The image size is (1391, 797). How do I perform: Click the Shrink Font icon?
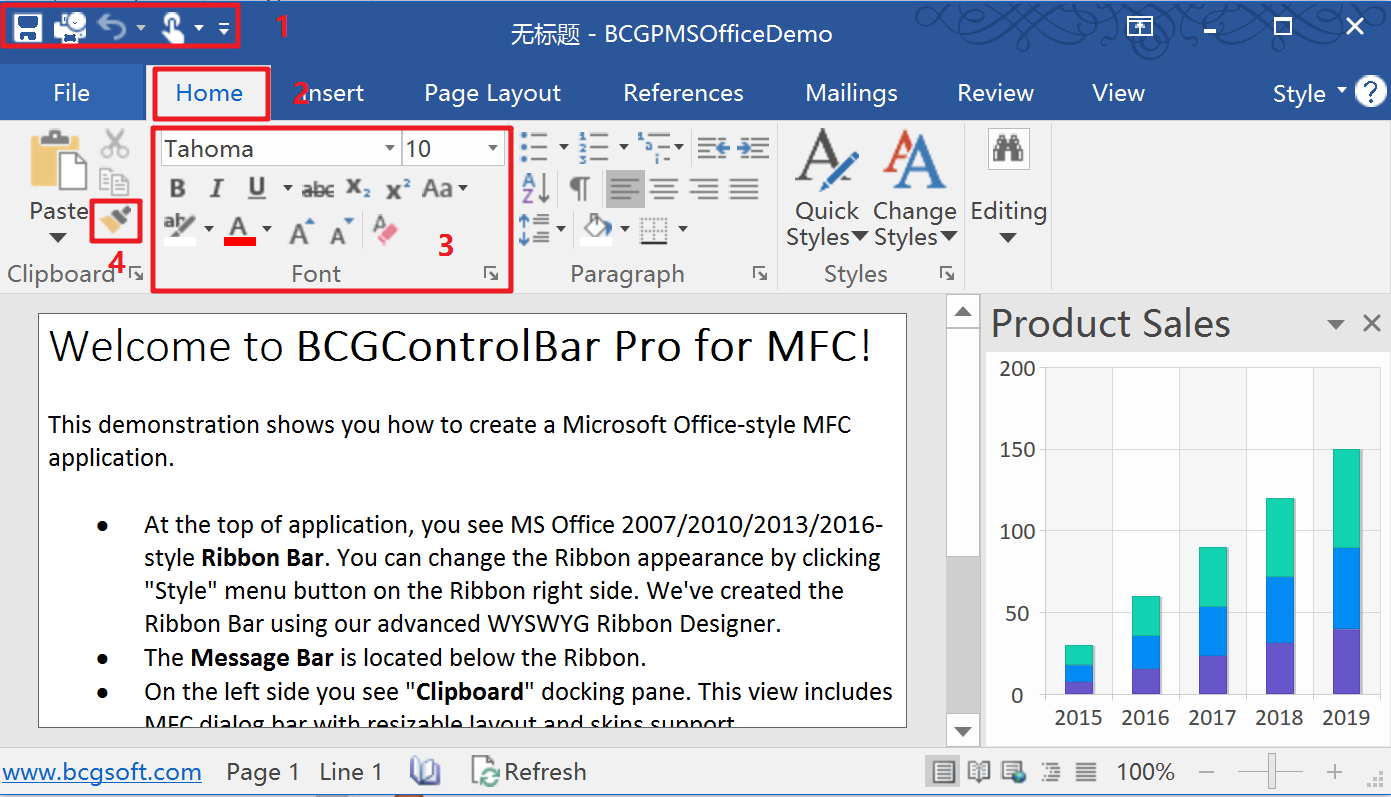coord(342,231)
